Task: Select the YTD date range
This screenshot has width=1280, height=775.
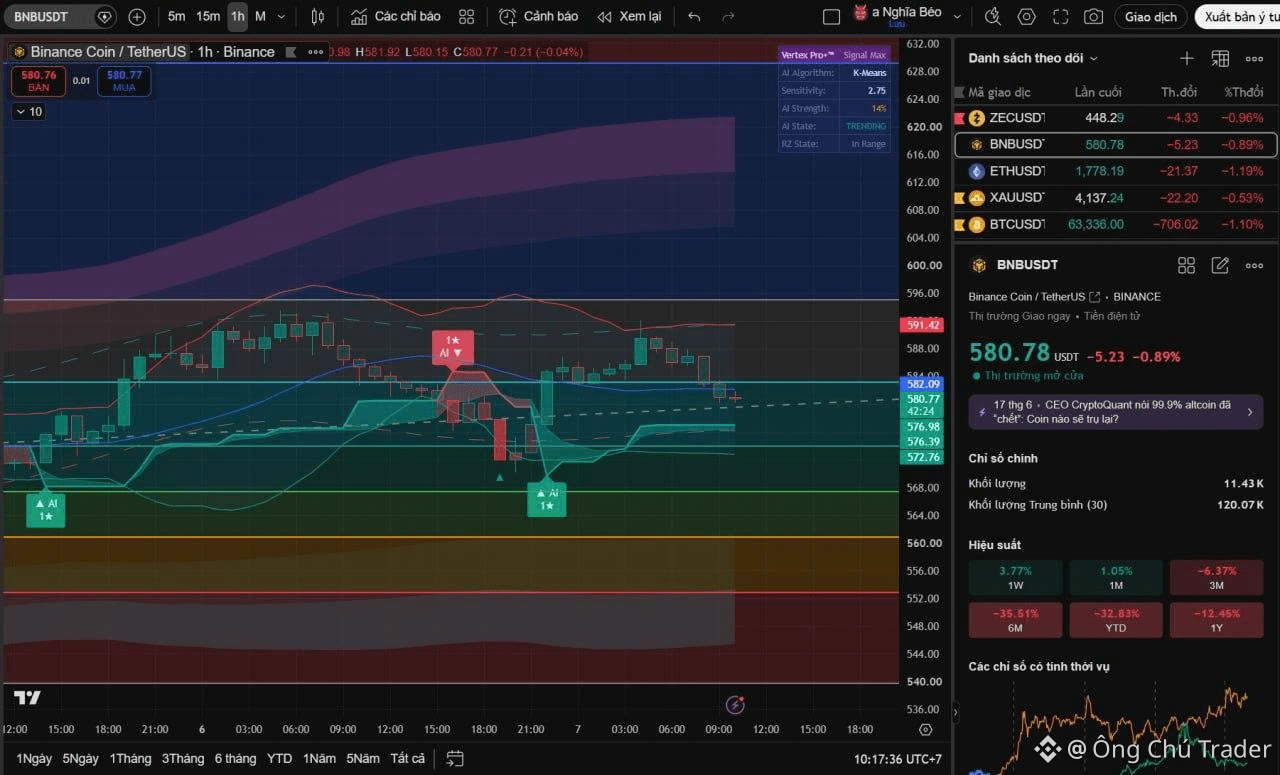Action: [x=280, y=759]
